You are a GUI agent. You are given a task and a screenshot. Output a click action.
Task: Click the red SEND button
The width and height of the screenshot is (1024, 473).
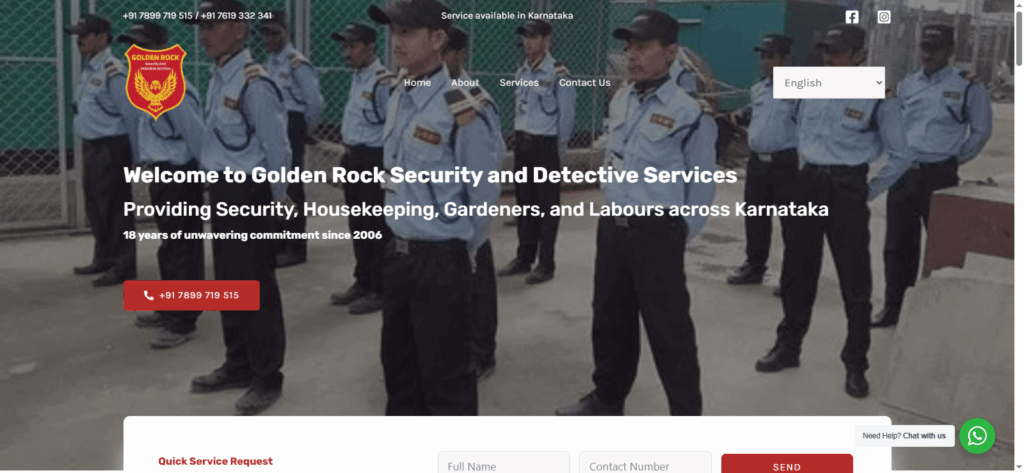(787, 466)
